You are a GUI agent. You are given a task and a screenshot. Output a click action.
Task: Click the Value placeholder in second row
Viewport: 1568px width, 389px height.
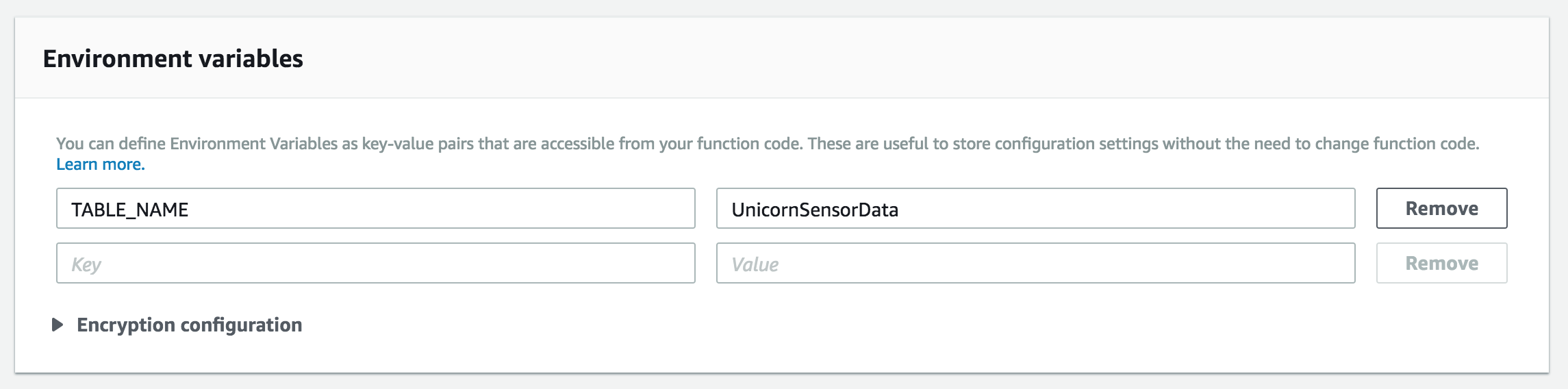[755, 264]
